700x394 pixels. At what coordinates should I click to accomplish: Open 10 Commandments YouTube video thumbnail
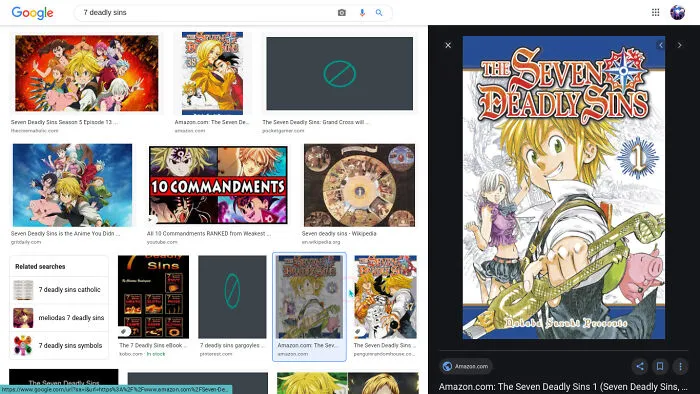pos(218,185)
